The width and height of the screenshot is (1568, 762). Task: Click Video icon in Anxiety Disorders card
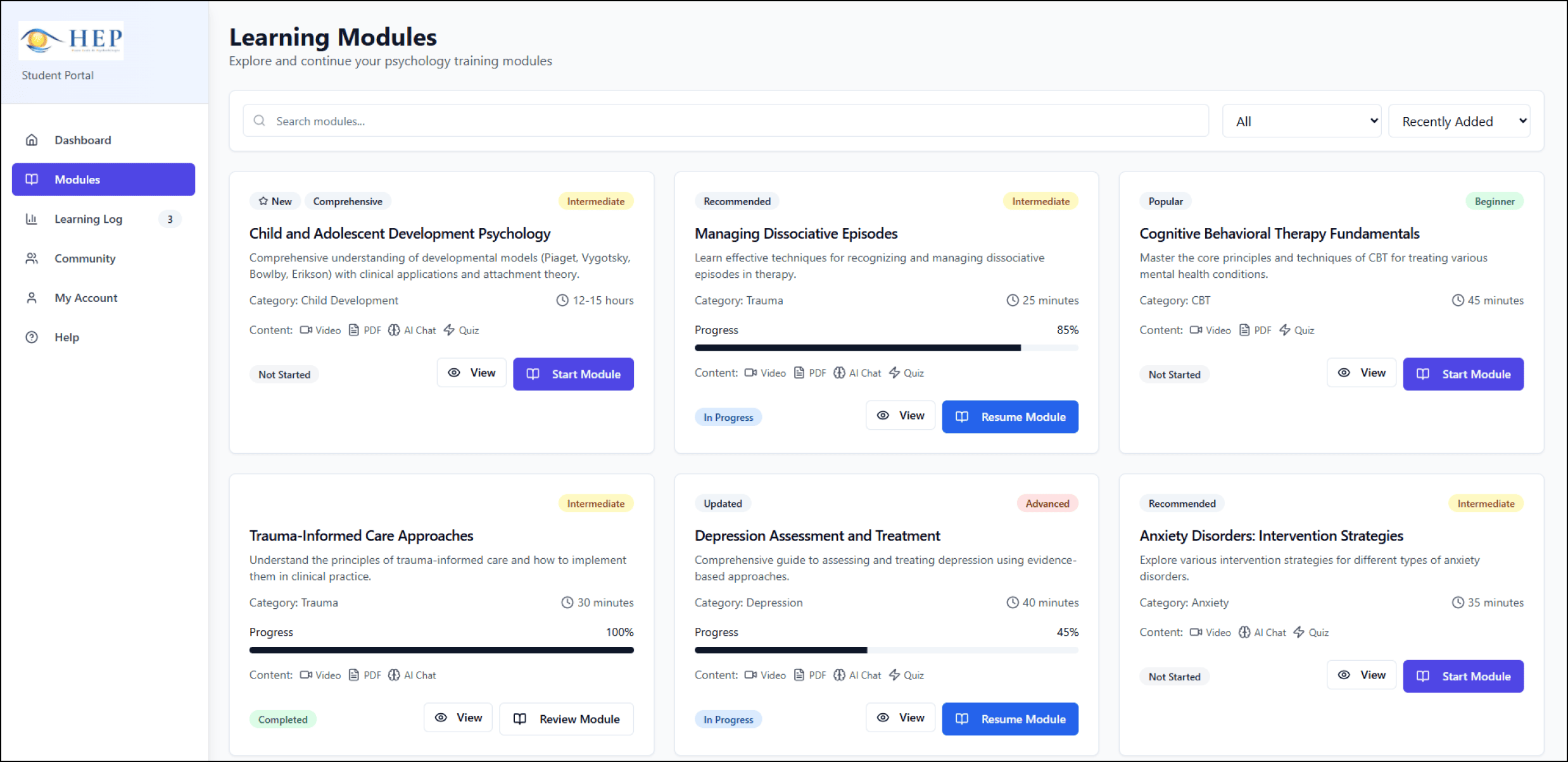coord(1196,632)
